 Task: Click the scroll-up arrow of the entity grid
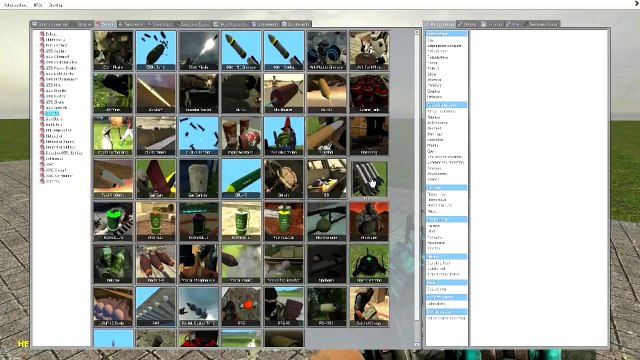(x=417, y=32)
